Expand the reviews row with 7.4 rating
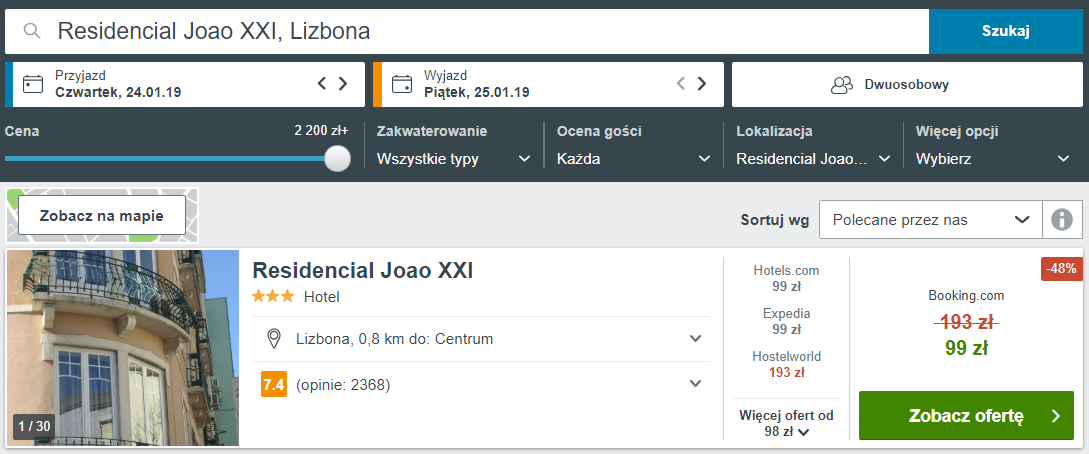This screenshot has width=1089, height=454. pyautogui.click(x=481, y=384)
